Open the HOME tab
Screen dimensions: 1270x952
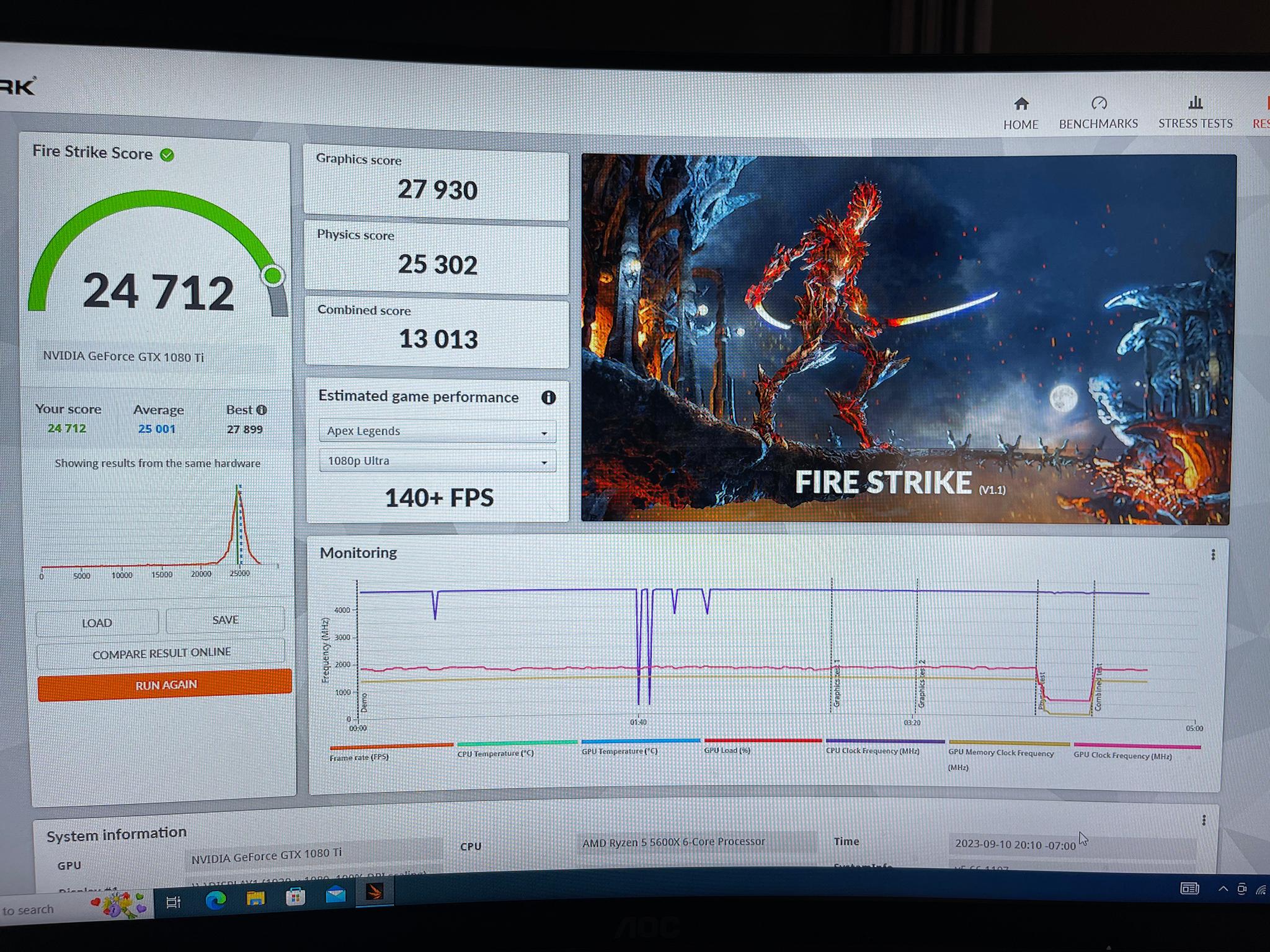(1021, 113)
